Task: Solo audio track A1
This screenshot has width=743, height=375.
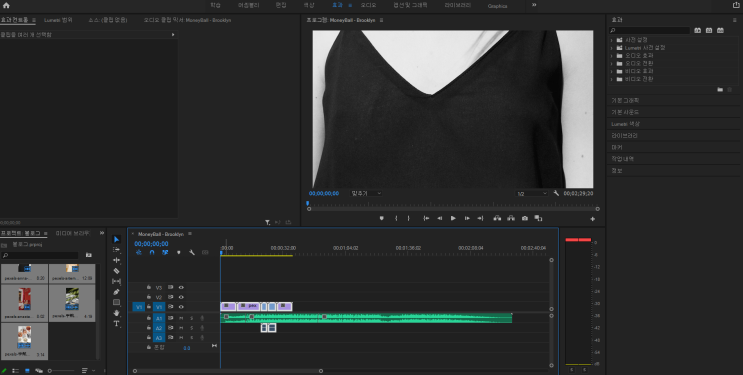Action: click(192, 318)
